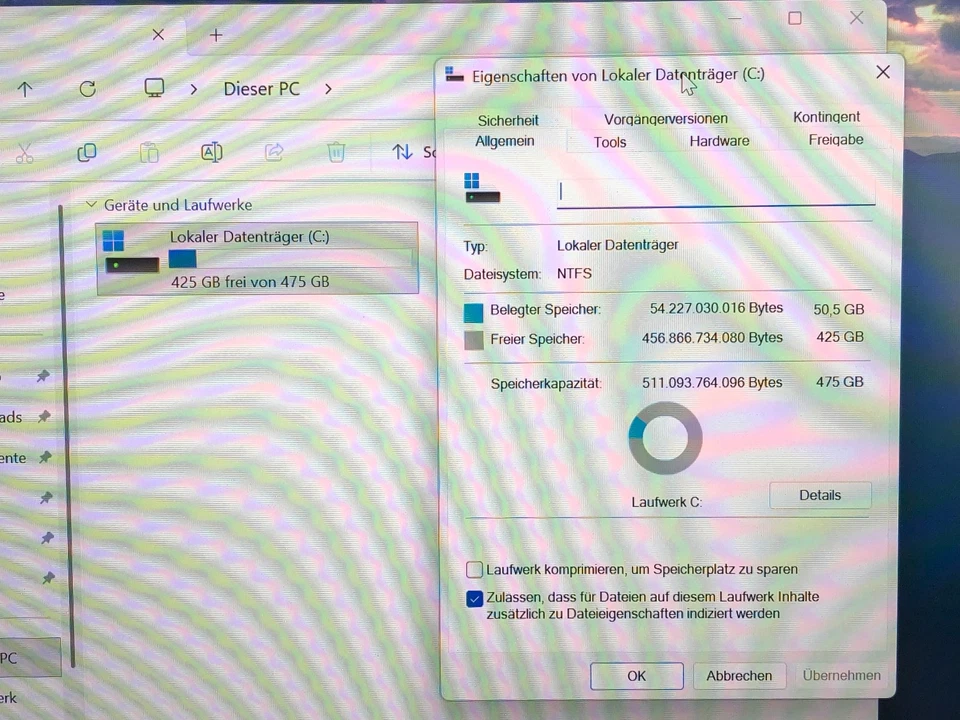Open the breadcrumb chevron after 'Dieser PC'
Image resolution: width=960 pixels, height=720 pixels.
(x=328, y=89)
